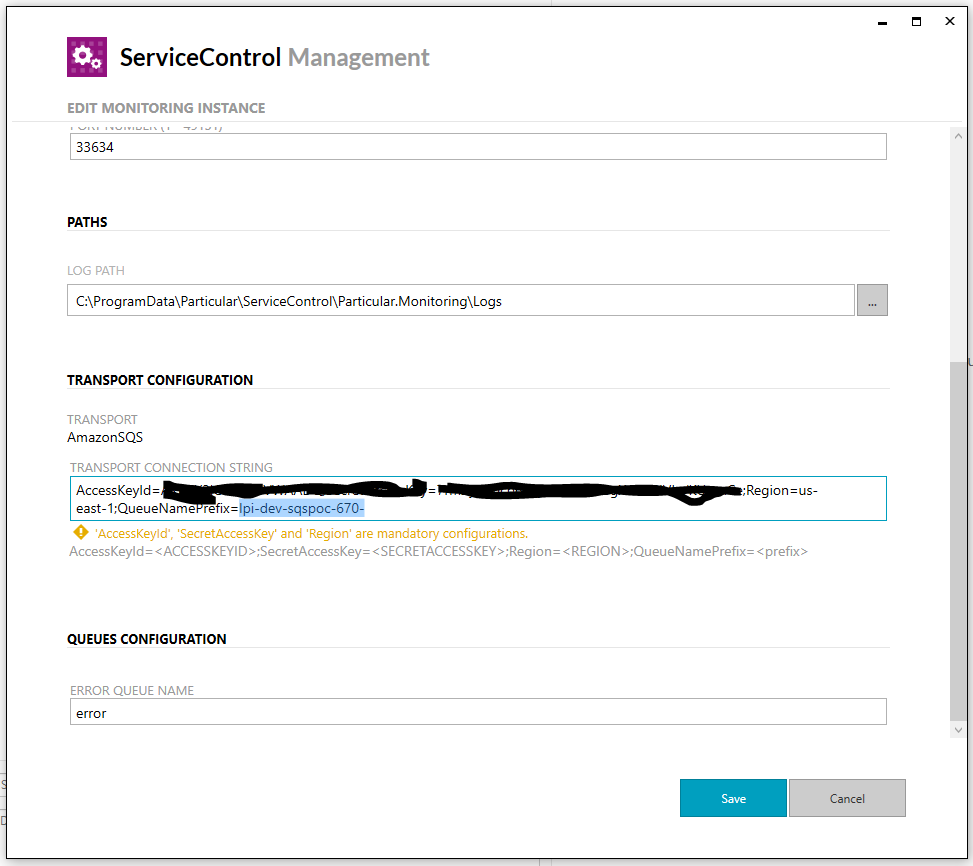
Task: Click the Error Queue Name field
Action: pos(478,712)
